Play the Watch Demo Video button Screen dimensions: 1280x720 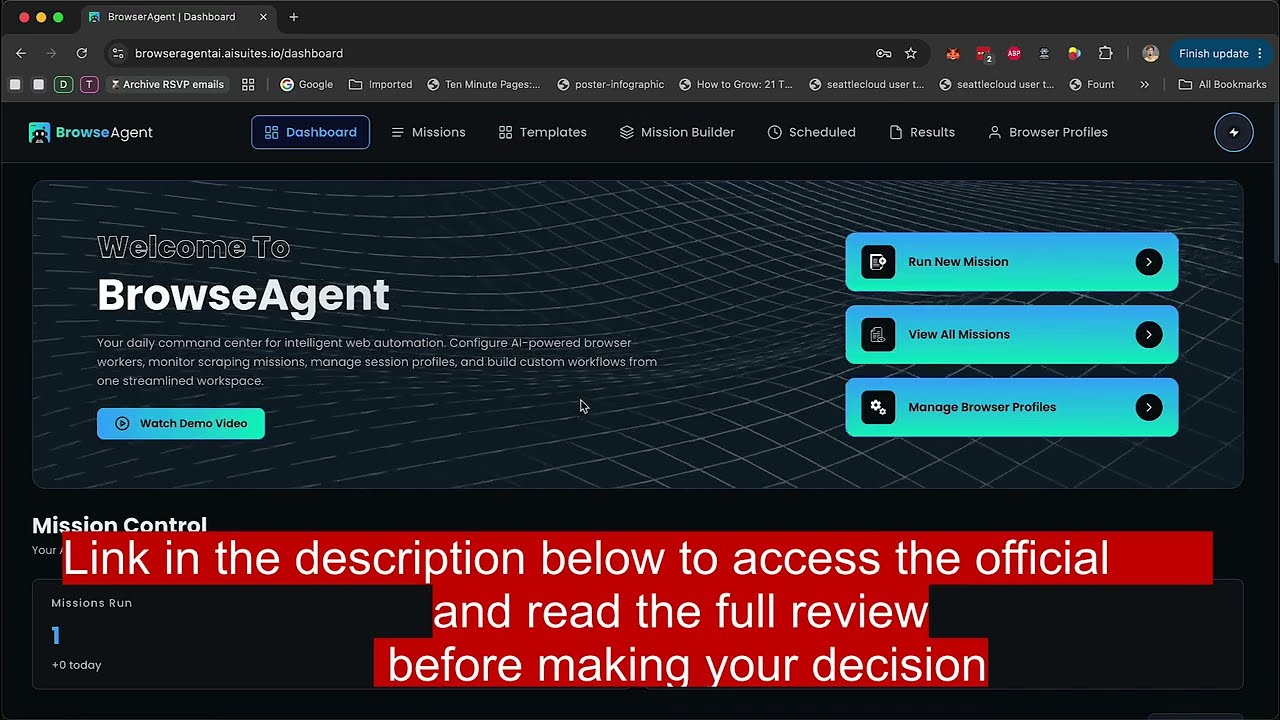[181, 423]
